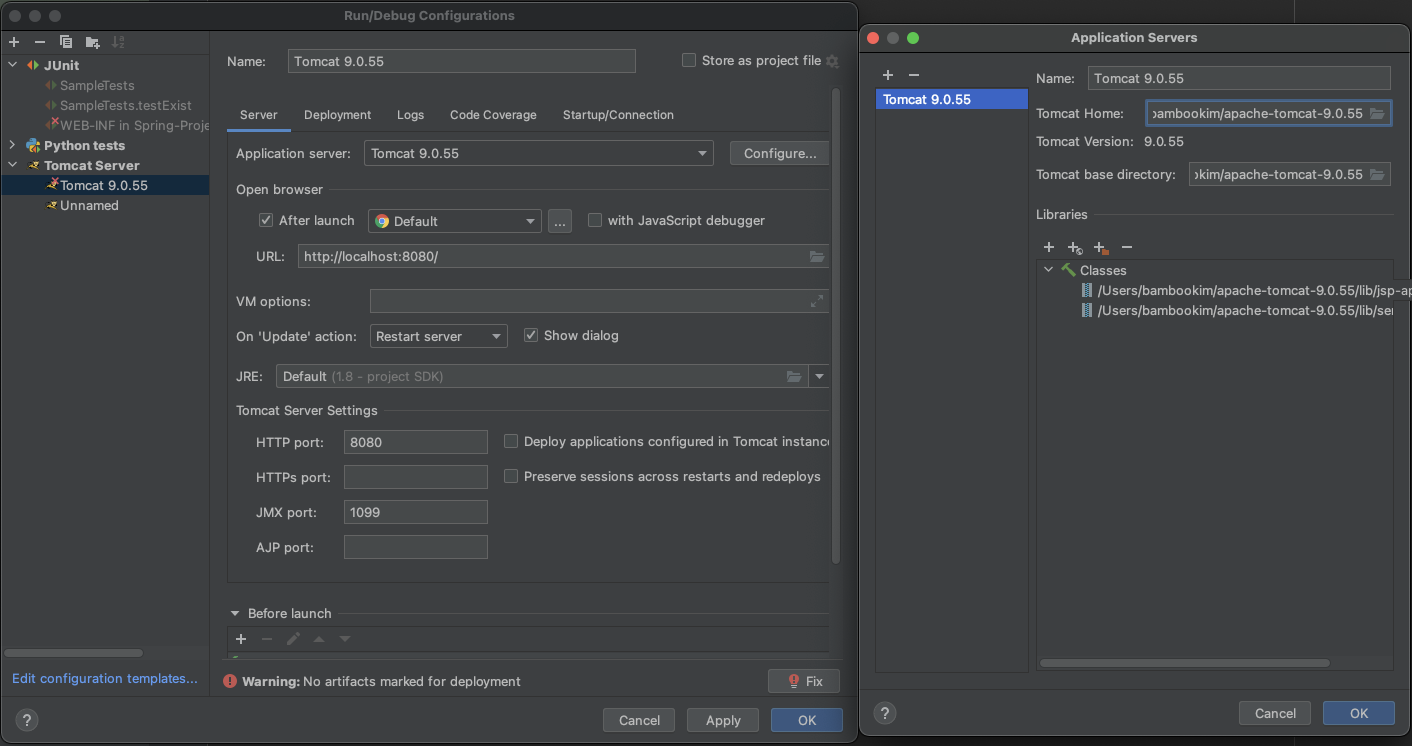Screen dimensions: 1412x746
Task: Open project file storage gear settings
Action: point(832,61)
